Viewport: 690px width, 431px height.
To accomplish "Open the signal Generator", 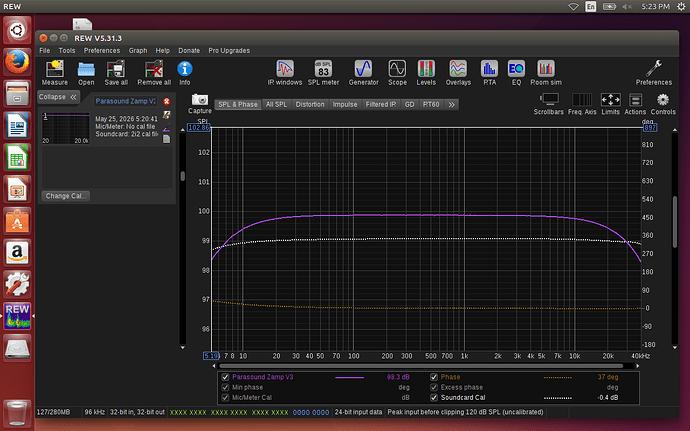I will pos(363,73).
